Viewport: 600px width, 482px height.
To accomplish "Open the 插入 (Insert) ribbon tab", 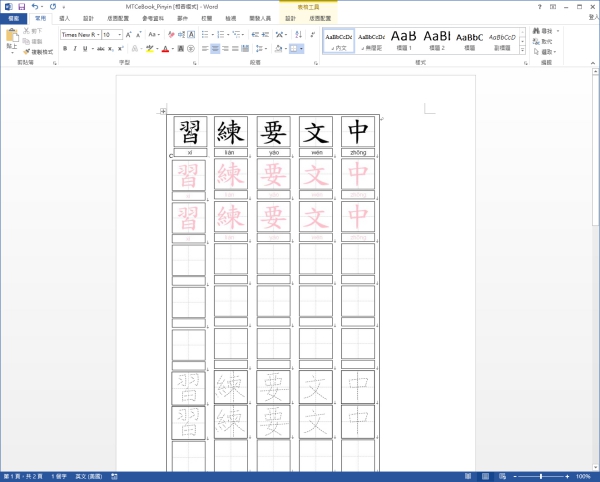I will pos(65,18).
